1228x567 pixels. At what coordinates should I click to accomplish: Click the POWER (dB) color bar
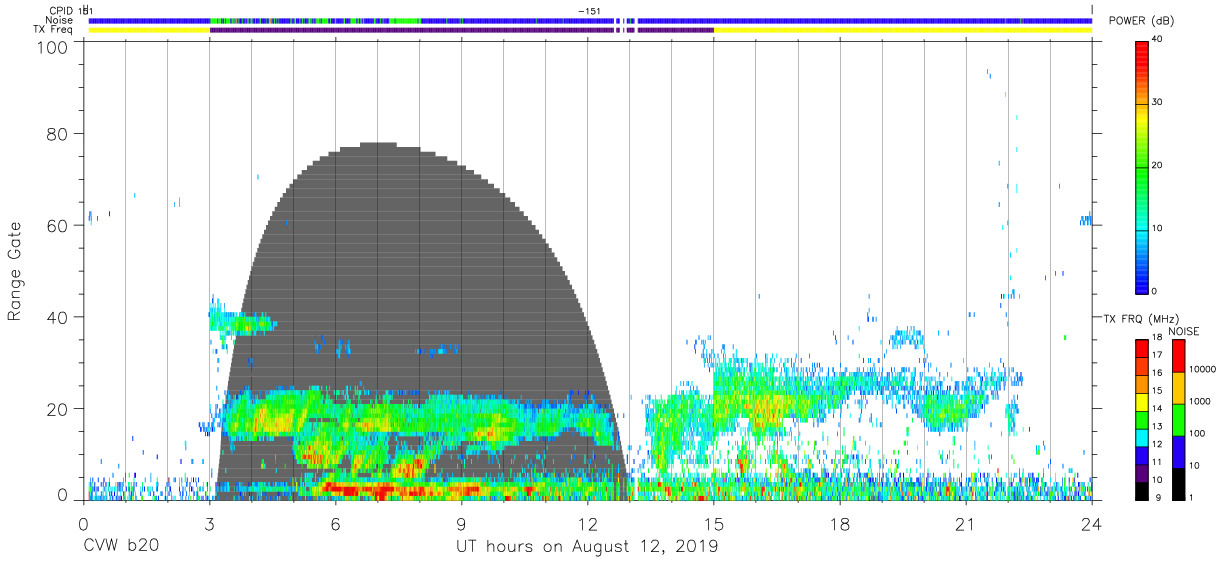coord(1141,167)
